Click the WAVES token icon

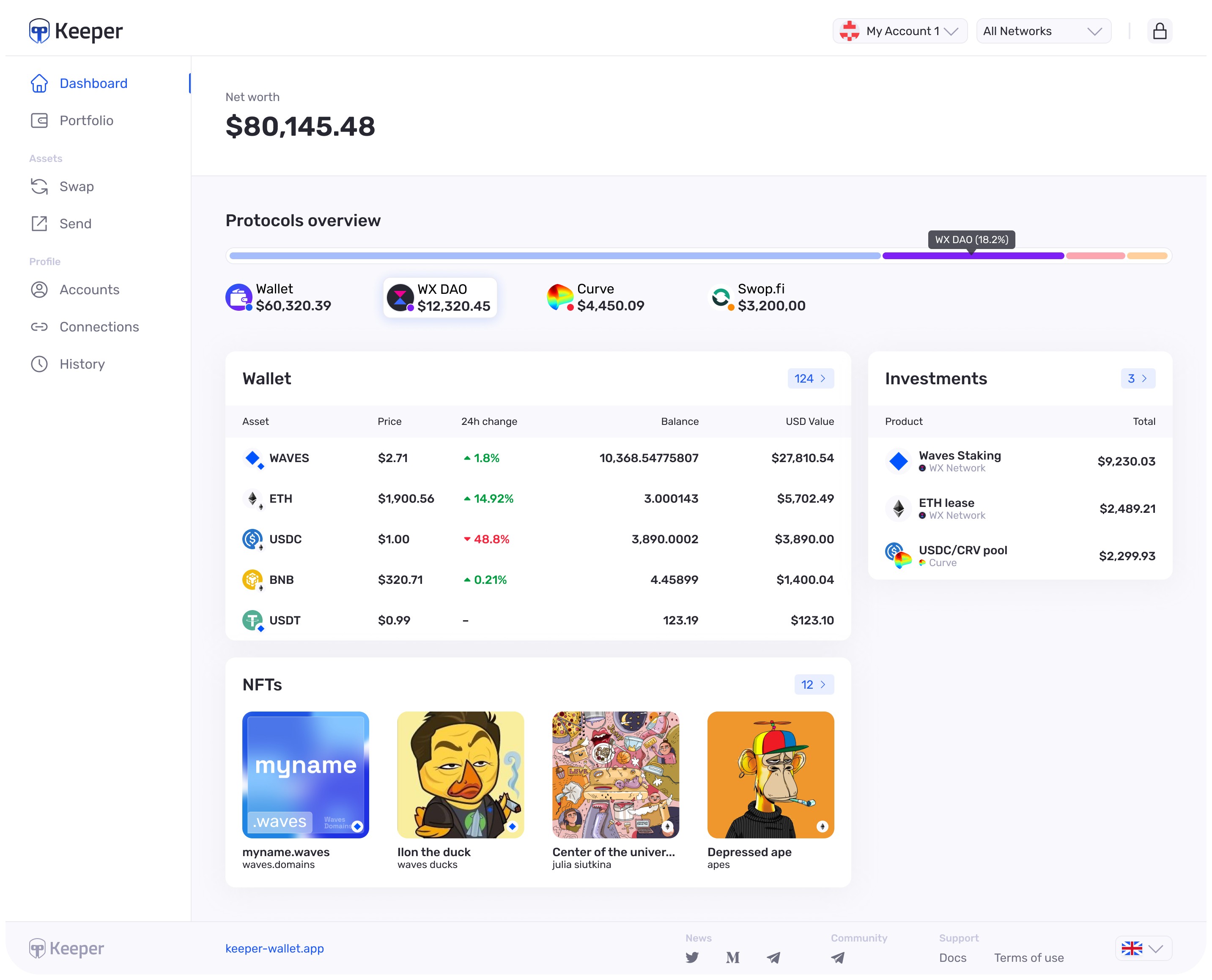click(x=253, y=458)
